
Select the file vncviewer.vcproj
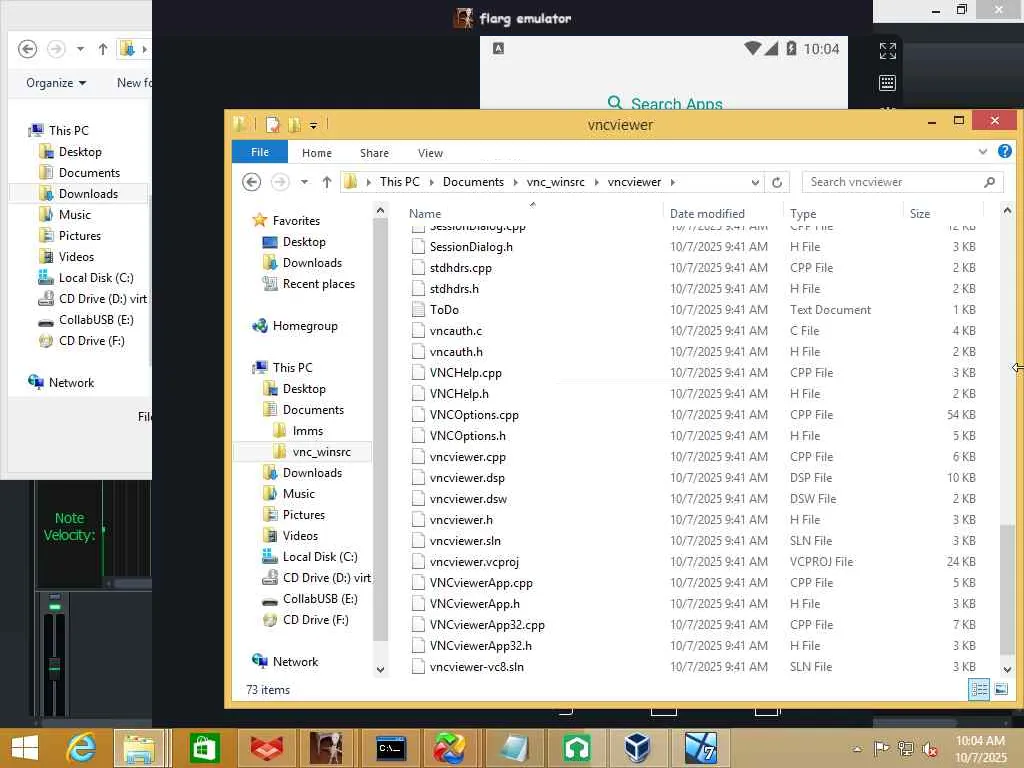coord(474,562)
